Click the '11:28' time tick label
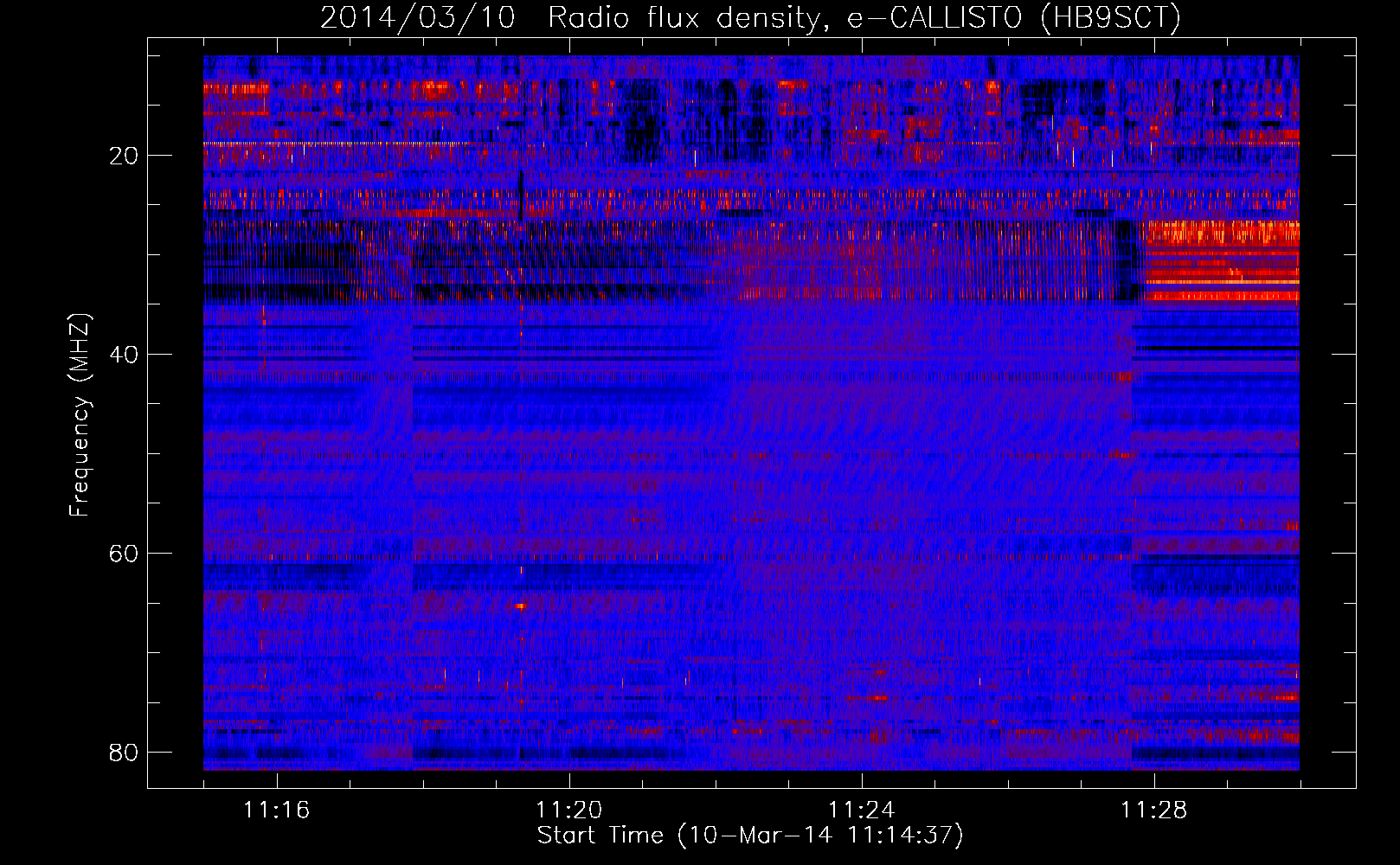 coord(1153,811)
